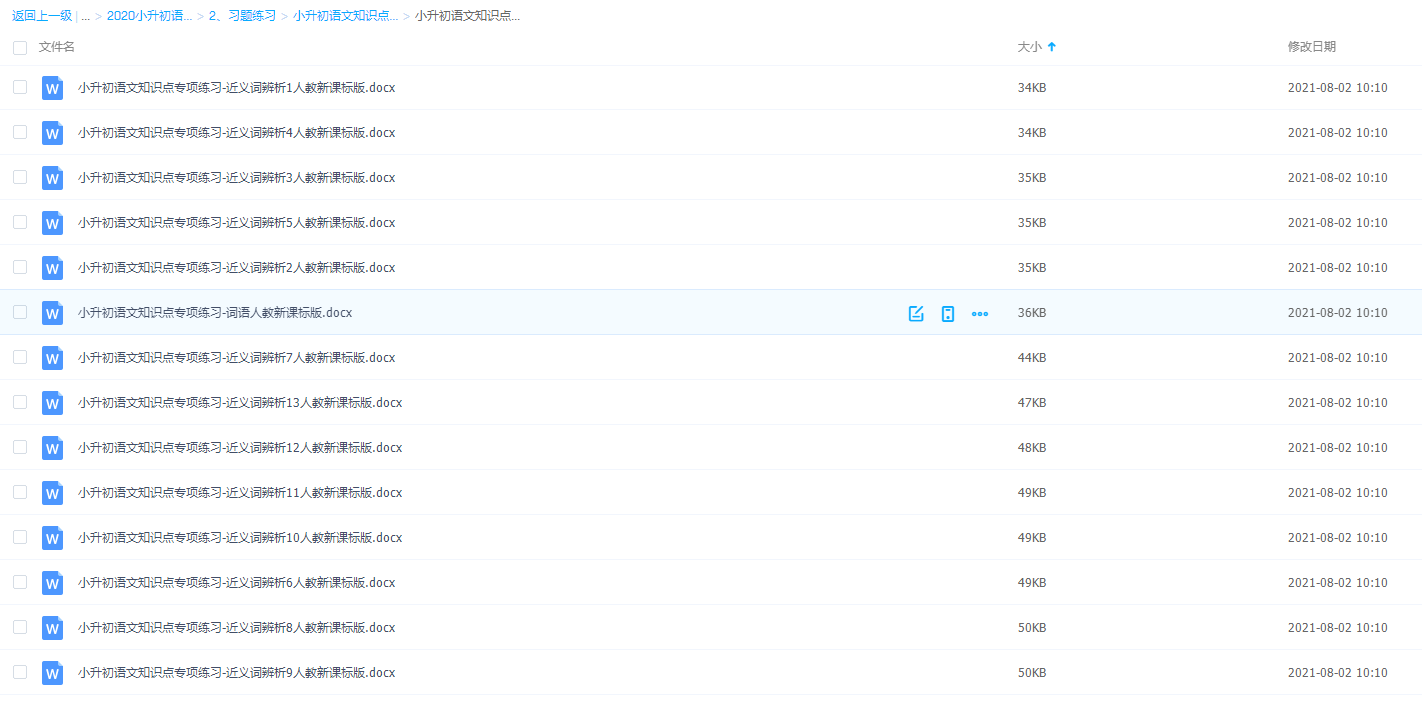The width and height of the screenshot is (1422, 701).
Task: Click the mobile device icon on the hovered row
Action: point(947,313)
